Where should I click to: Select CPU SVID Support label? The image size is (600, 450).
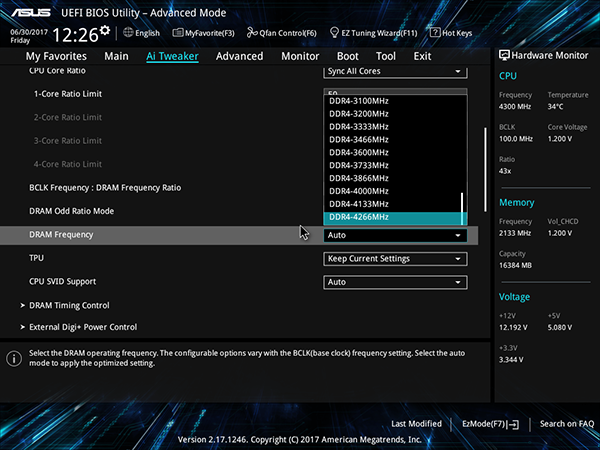tap(62, 282)
